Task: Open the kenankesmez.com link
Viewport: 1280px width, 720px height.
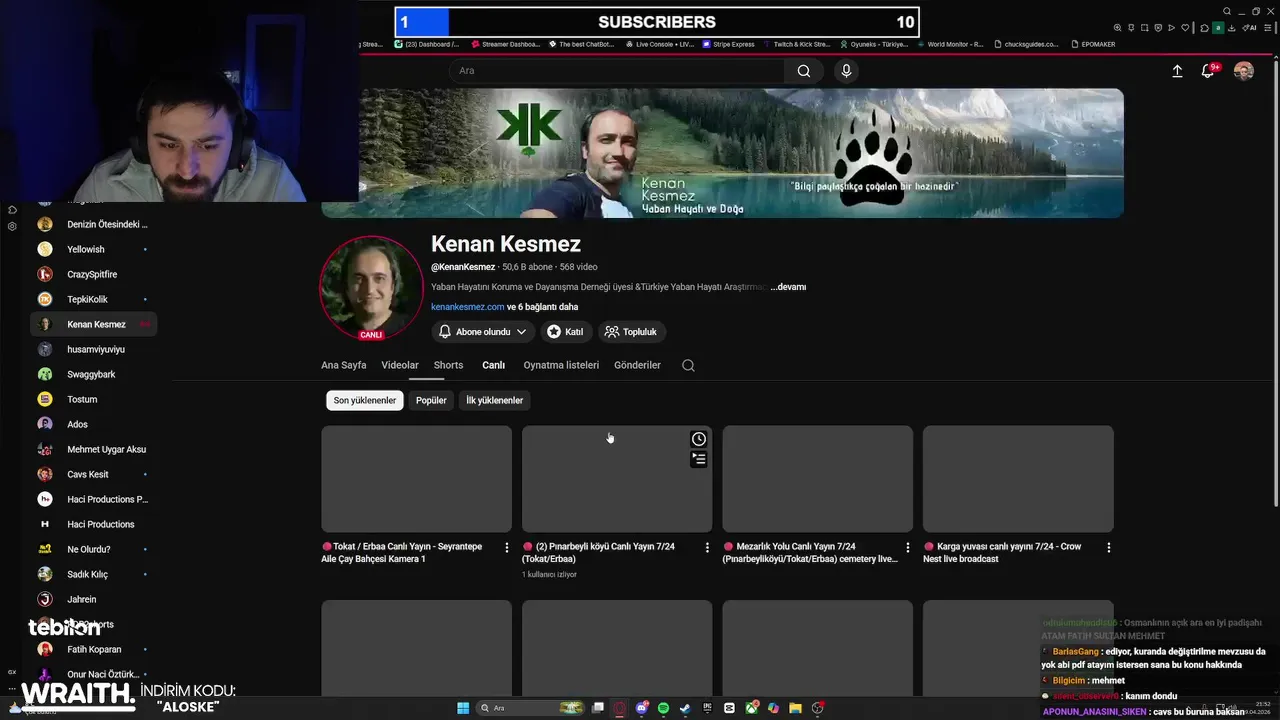Action: pos(467,307)
